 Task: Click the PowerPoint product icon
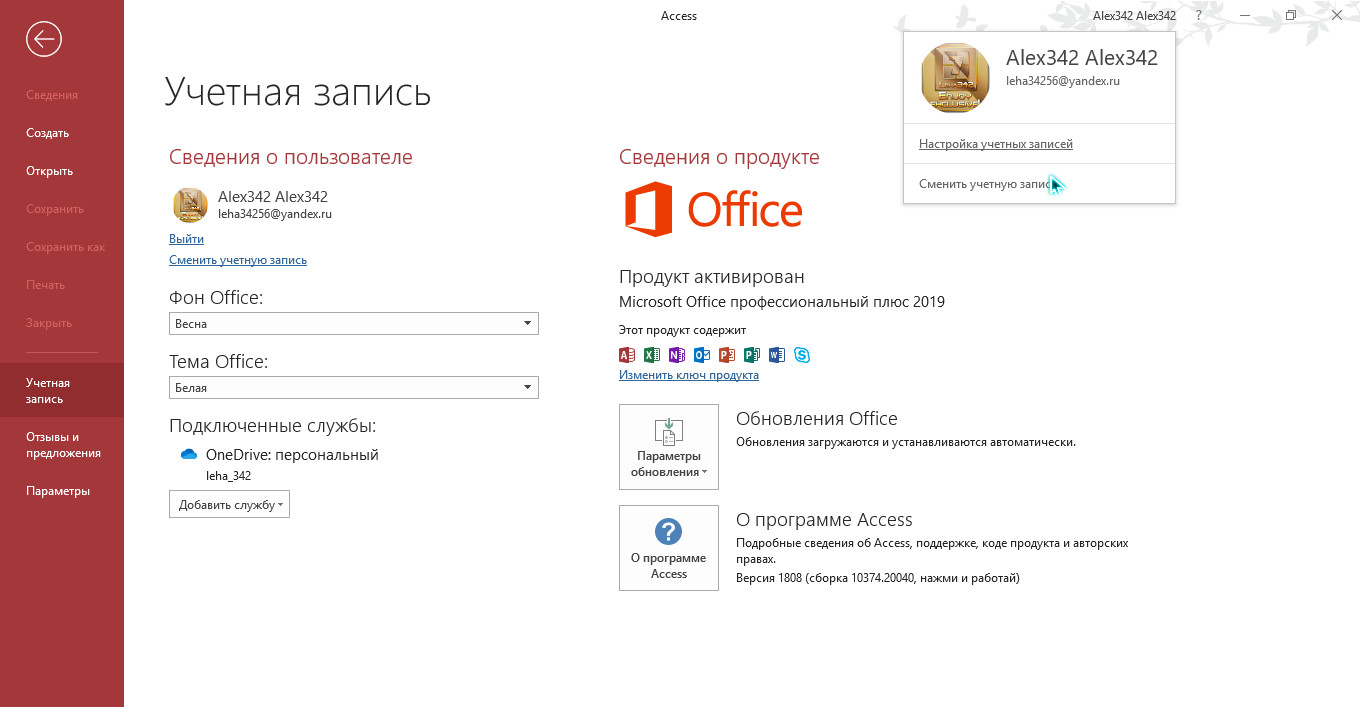[727, 355]
